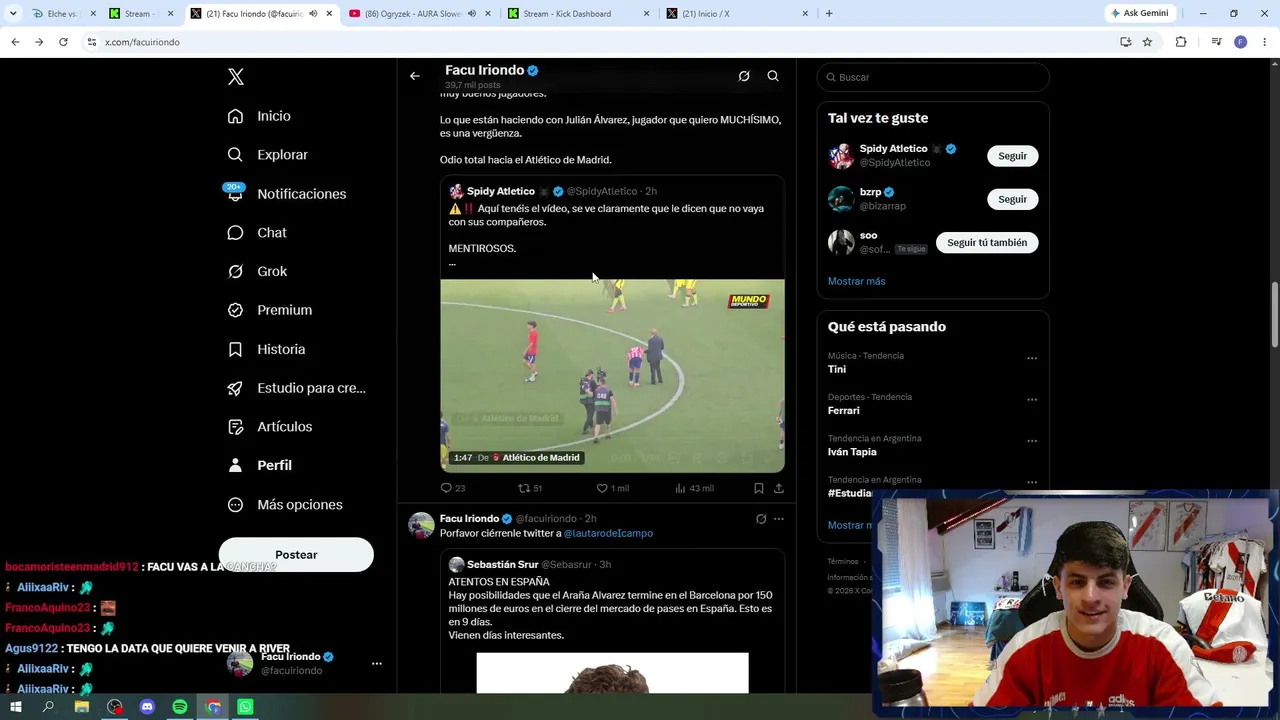Click the Buscar search field
Screen dimensions: 1280x720
933,77
